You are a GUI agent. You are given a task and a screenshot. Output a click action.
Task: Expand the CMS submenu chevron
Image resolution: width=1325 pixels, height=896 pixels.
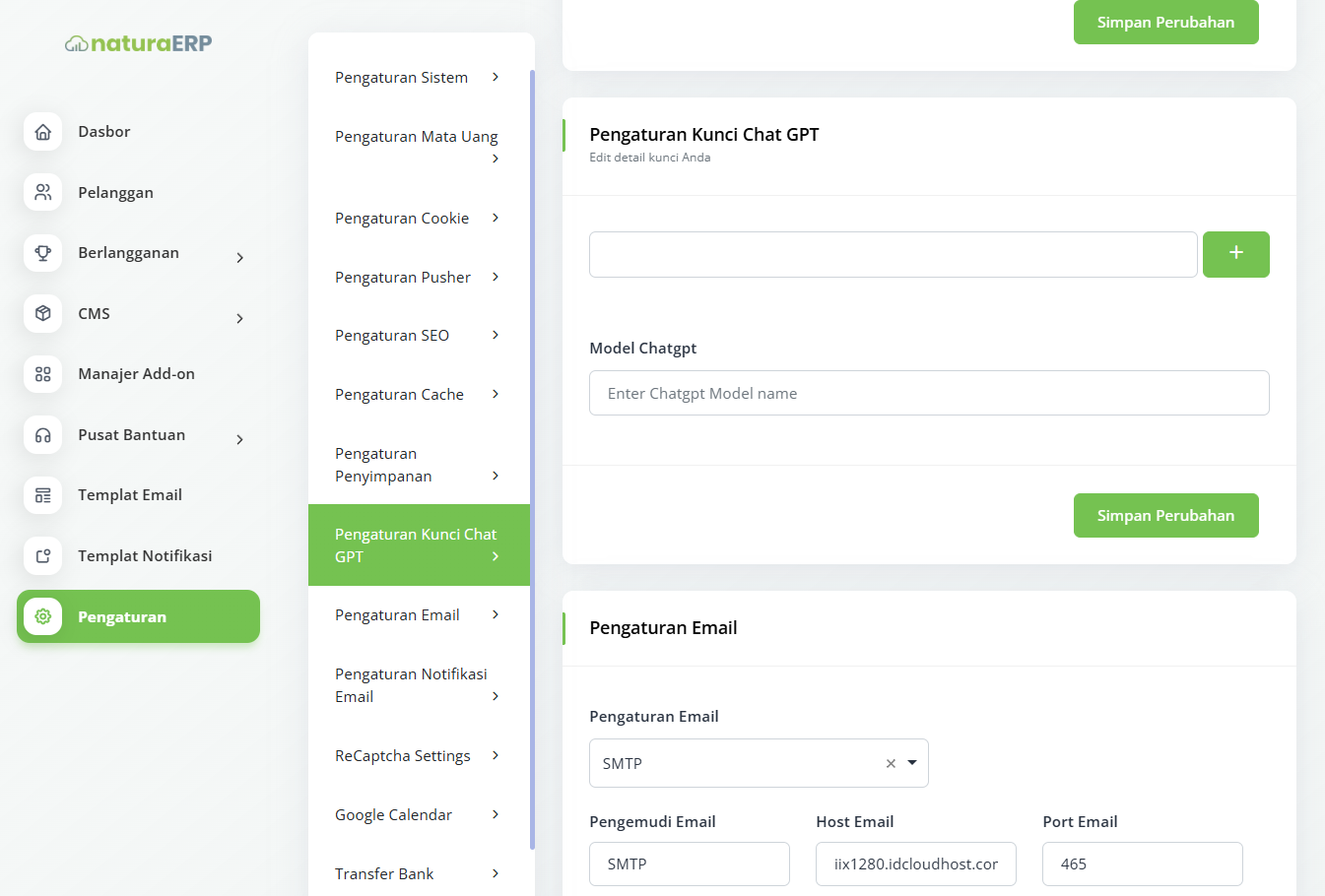point(239,319)
